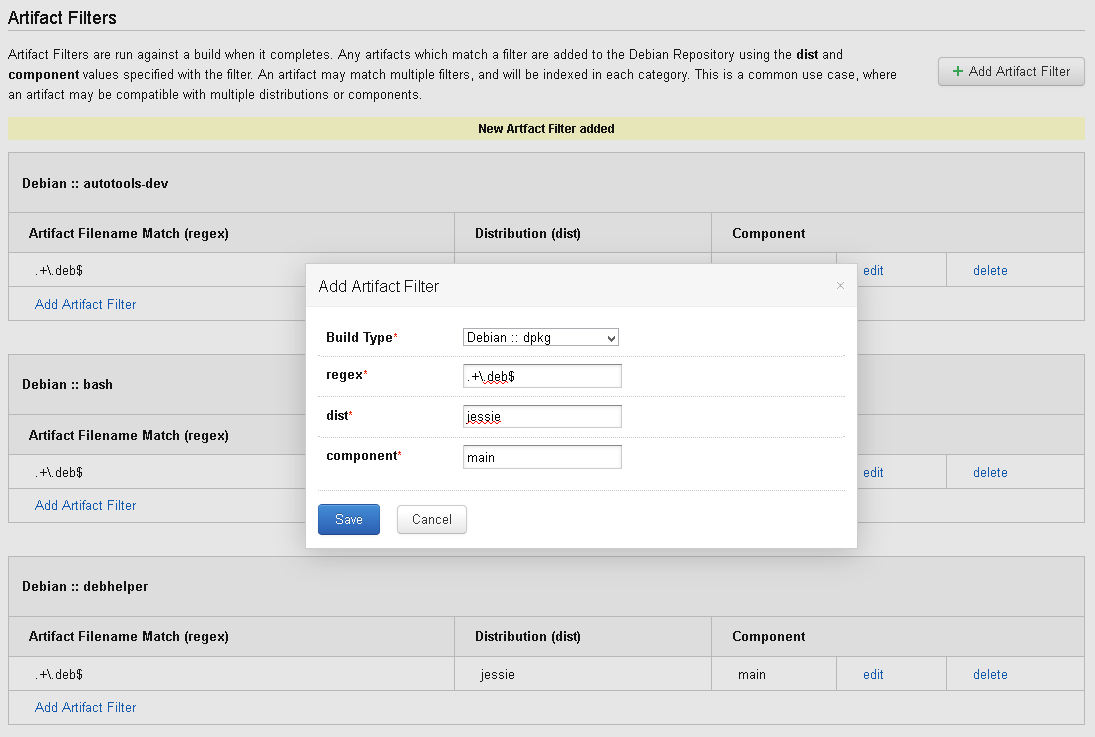Edit the autotools-dev artifact filter
This screenshot has height=737, width=1095.
point(873,270)
